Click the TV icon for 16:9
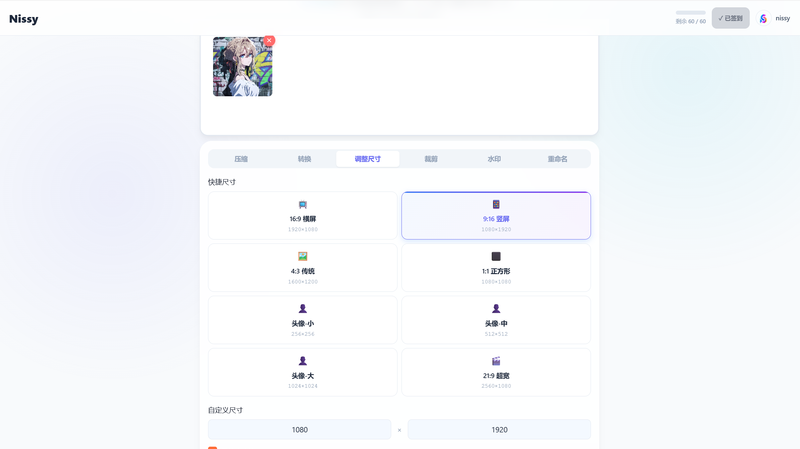 (303, 205)
